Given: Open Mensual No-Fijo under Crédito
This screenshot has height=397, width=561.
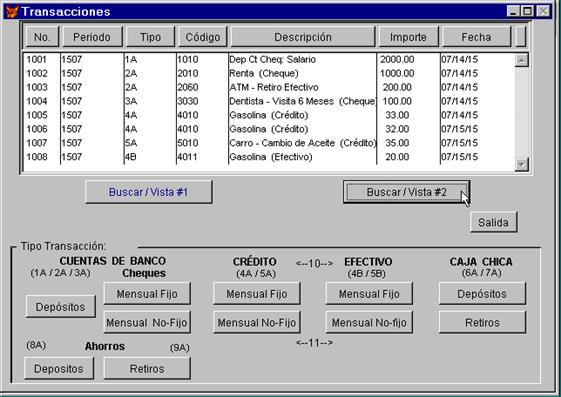Looking at the screenshot, I should (x=257, y=323).
